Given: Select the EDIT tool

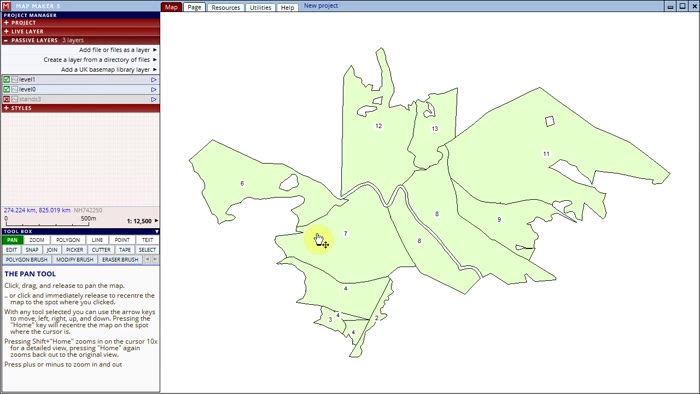Looking at the screenshot, I should pos(12,250).
